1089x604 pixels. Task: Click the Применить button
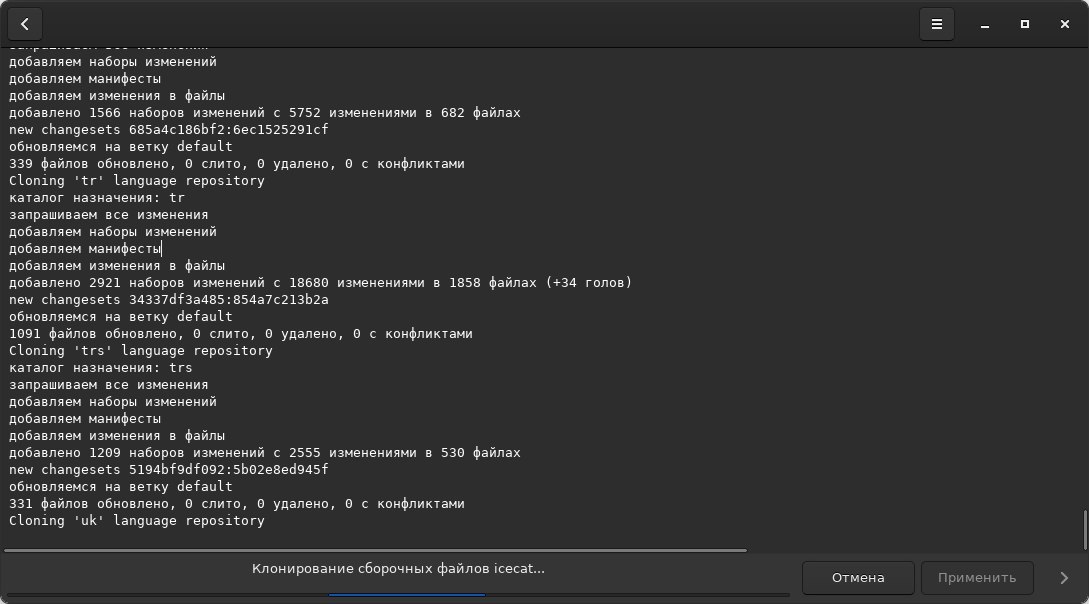(x=977, y=578)
